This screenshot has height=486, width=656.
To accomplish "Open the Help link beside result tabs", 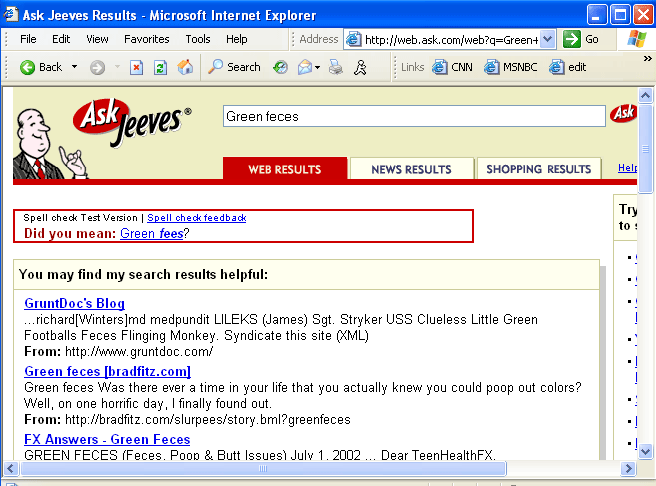I will [628, 168].
